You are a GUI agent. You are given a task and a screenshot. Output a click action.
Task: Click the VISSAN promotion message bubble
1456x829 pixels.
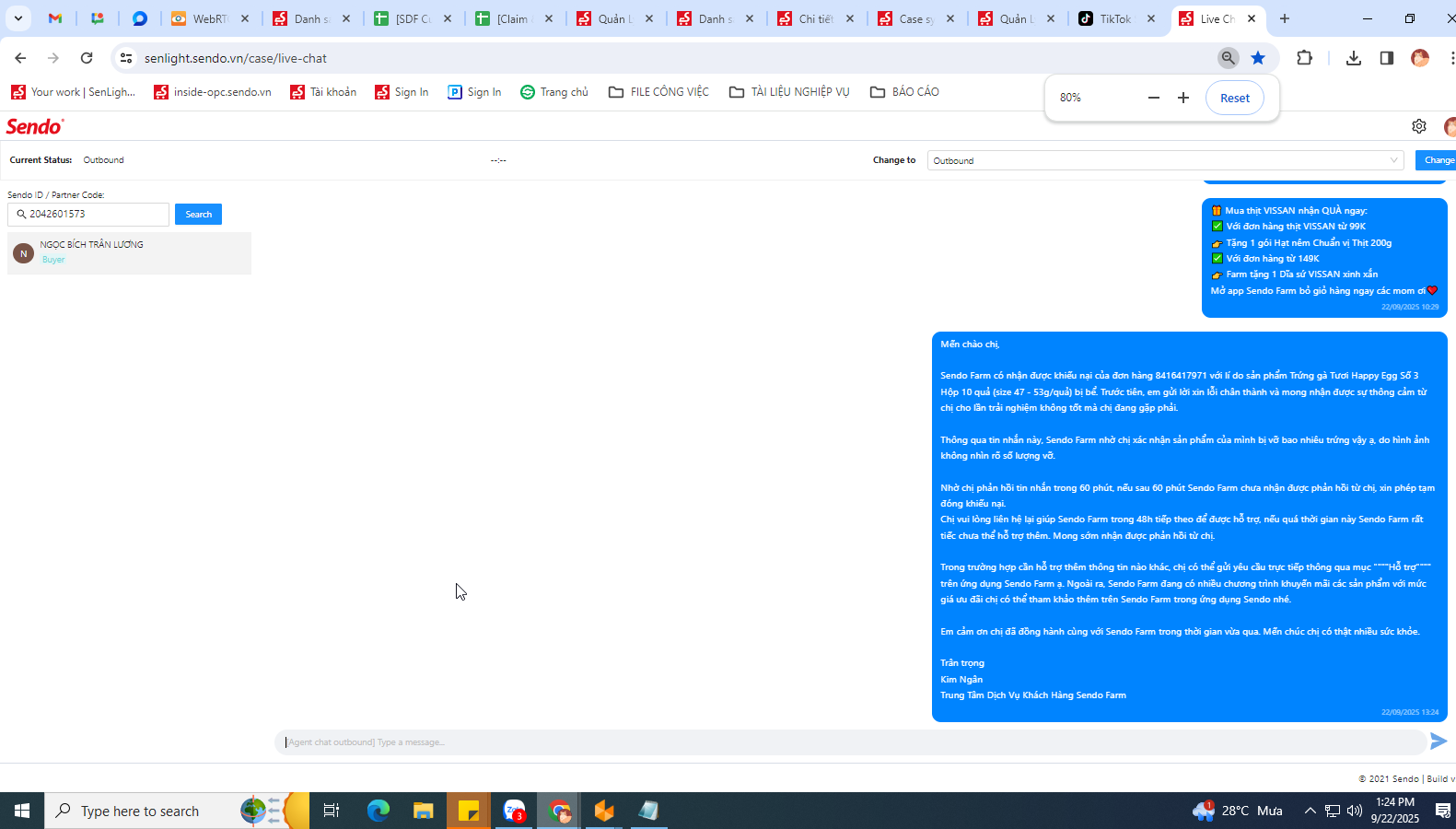coord(1324,258)
